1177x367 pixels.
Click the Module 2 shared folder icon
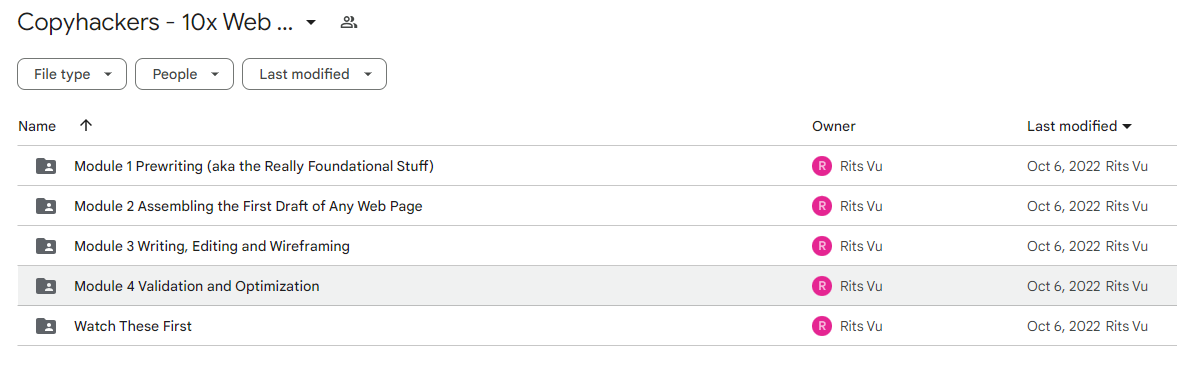46,206
